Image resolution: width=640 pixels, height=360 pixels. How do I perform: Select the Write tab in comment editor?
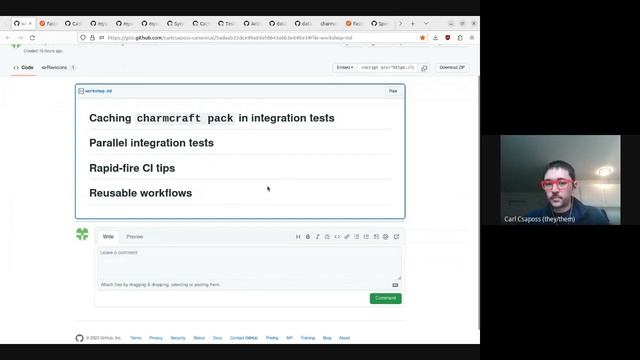(108, 237)
